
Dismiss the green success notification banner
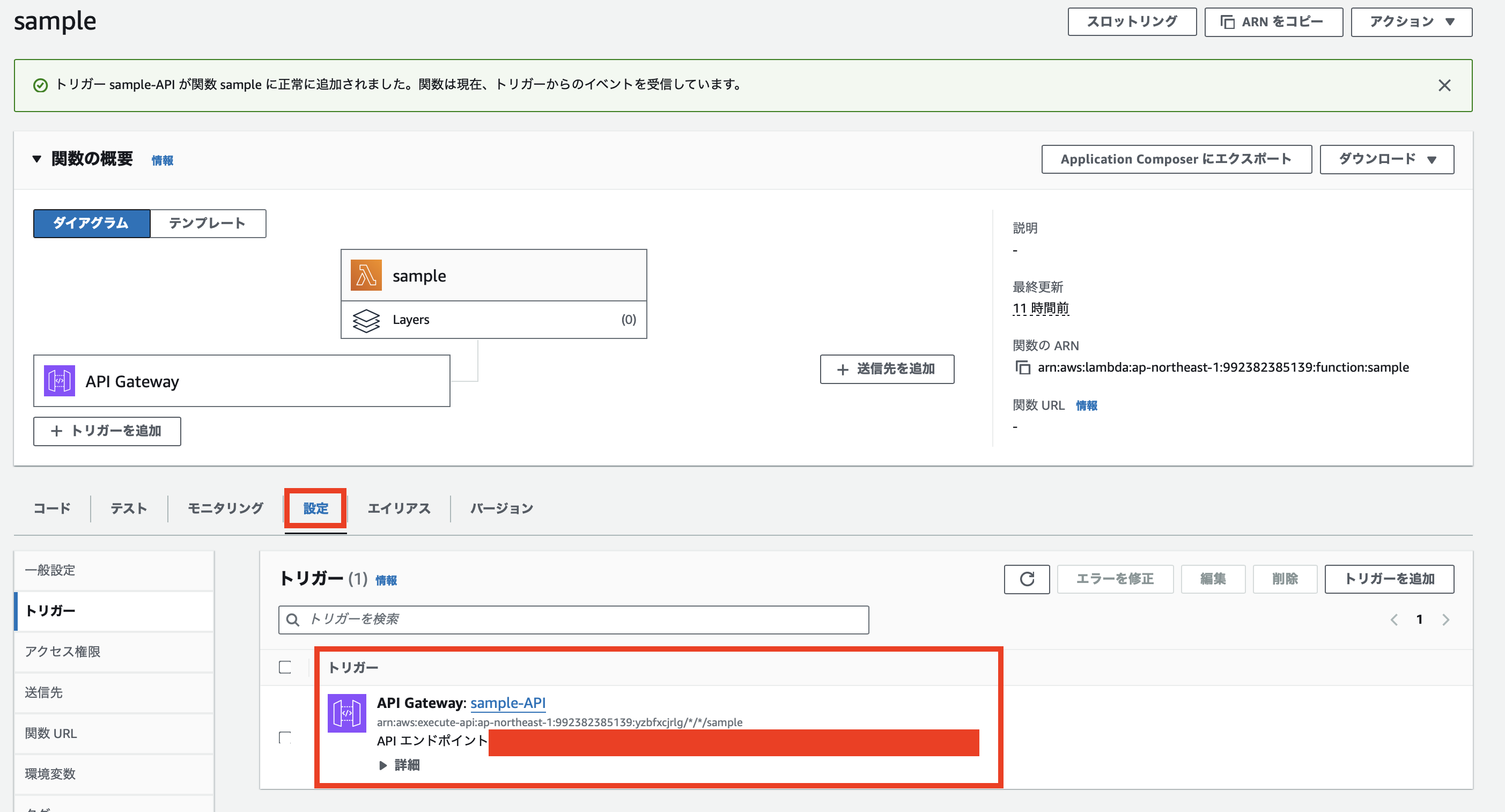tap(1444, 85)
